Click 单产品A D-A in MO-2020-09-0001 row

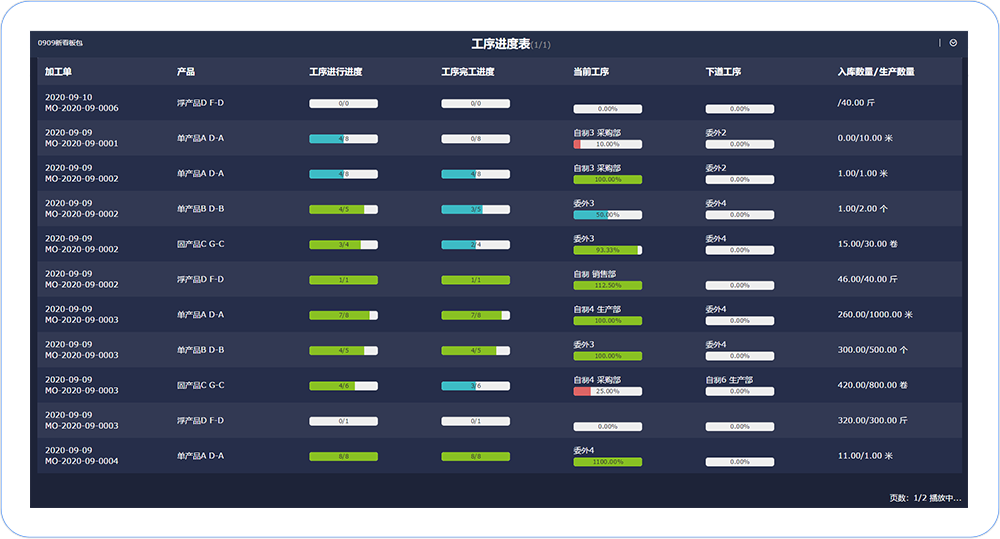point(200,138)
